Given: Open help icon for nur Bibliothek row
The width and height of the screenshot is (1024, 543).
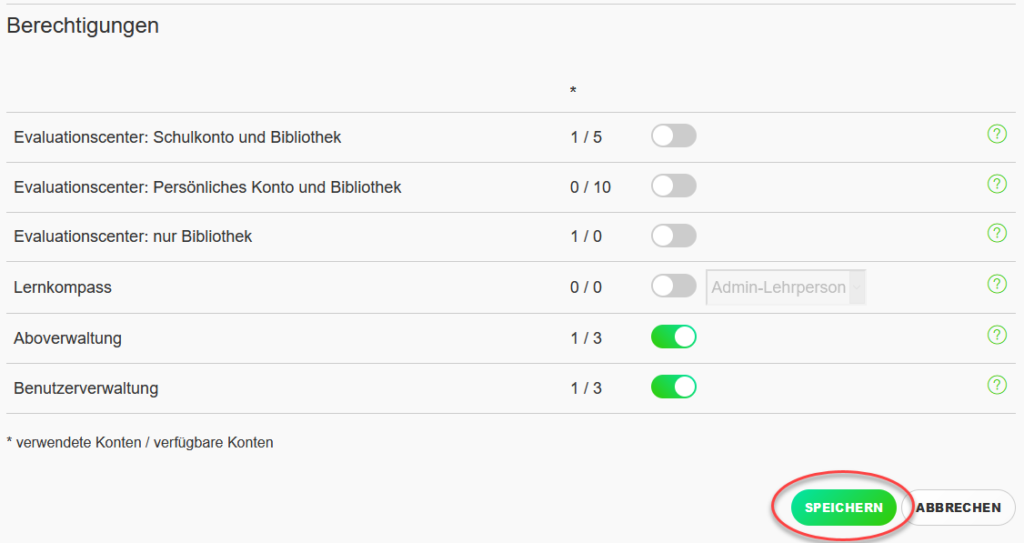Looking at the screenshot, I should [997, 233].
